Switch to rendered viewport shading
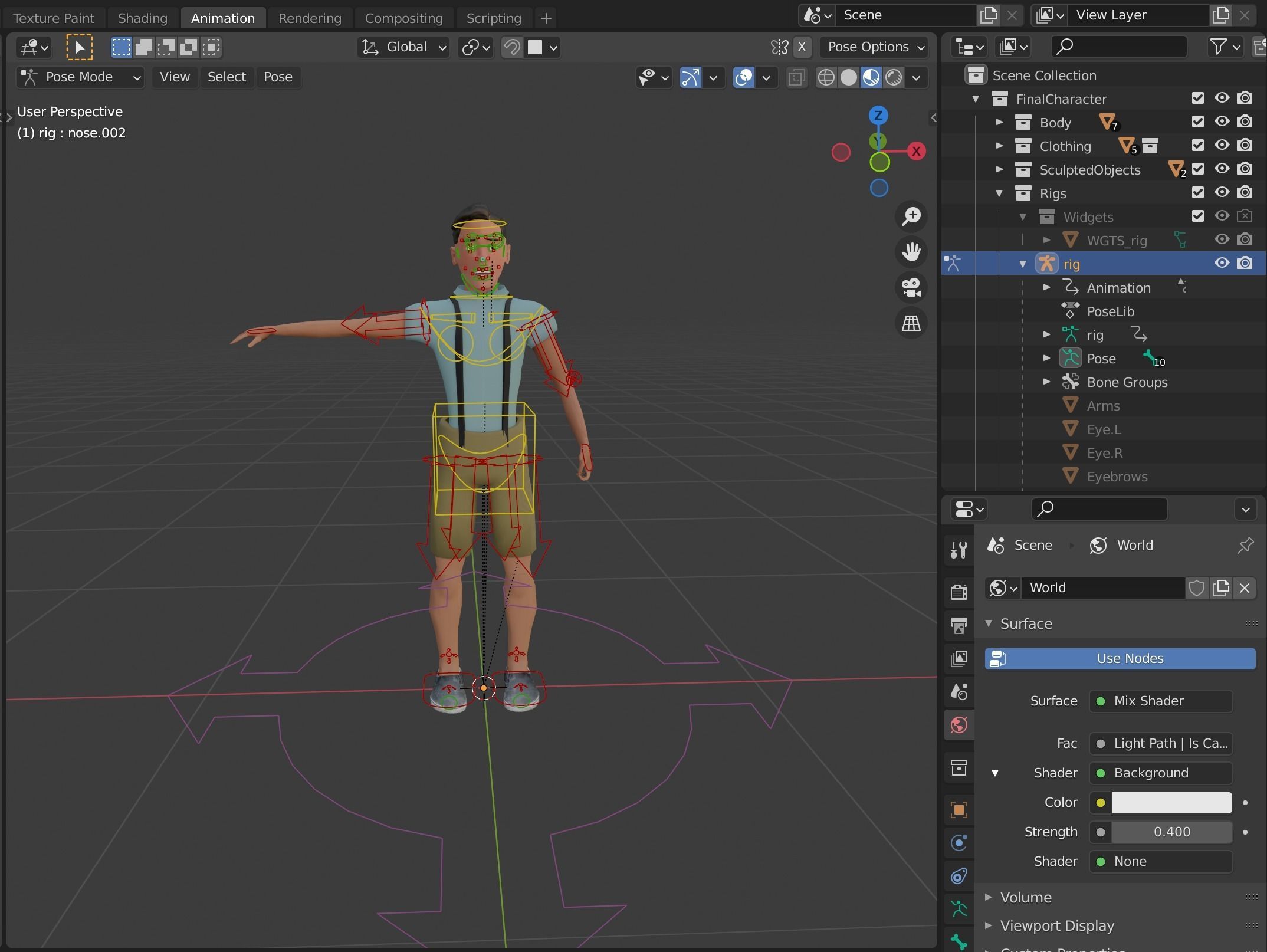1267x952 pixels. coord(894,77)
